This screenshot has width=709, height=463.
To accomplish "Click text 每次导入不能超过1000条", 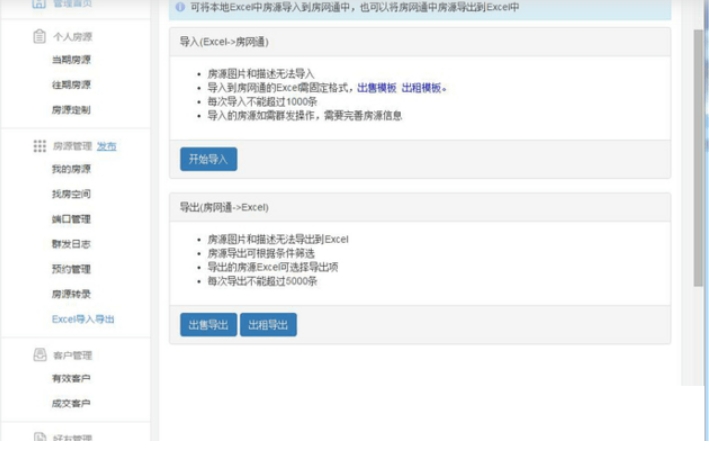I will [262, 102].
